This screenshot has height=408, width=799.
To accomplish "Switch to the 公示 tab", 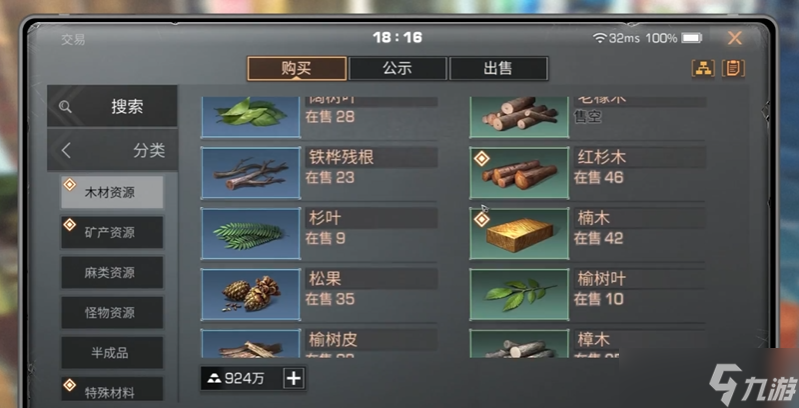I will (397, 68).
